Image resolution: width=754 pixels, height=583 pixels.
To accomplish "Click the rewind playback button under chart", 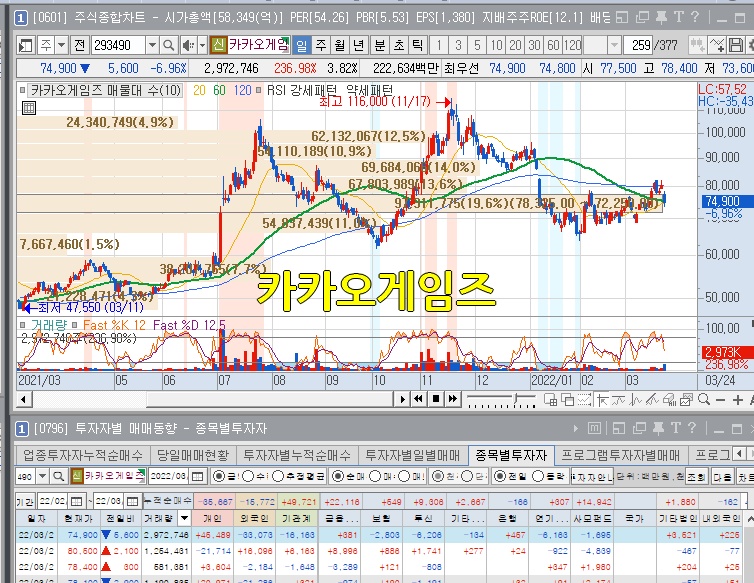I will tap(418, 399).
